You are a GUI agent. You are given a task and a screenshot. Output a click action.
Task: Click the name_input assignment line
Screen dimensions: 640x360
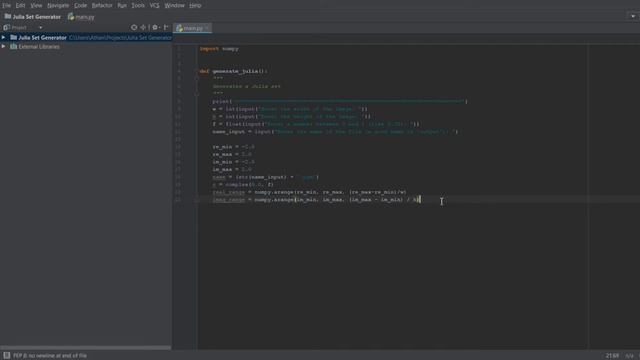(335, 132)
